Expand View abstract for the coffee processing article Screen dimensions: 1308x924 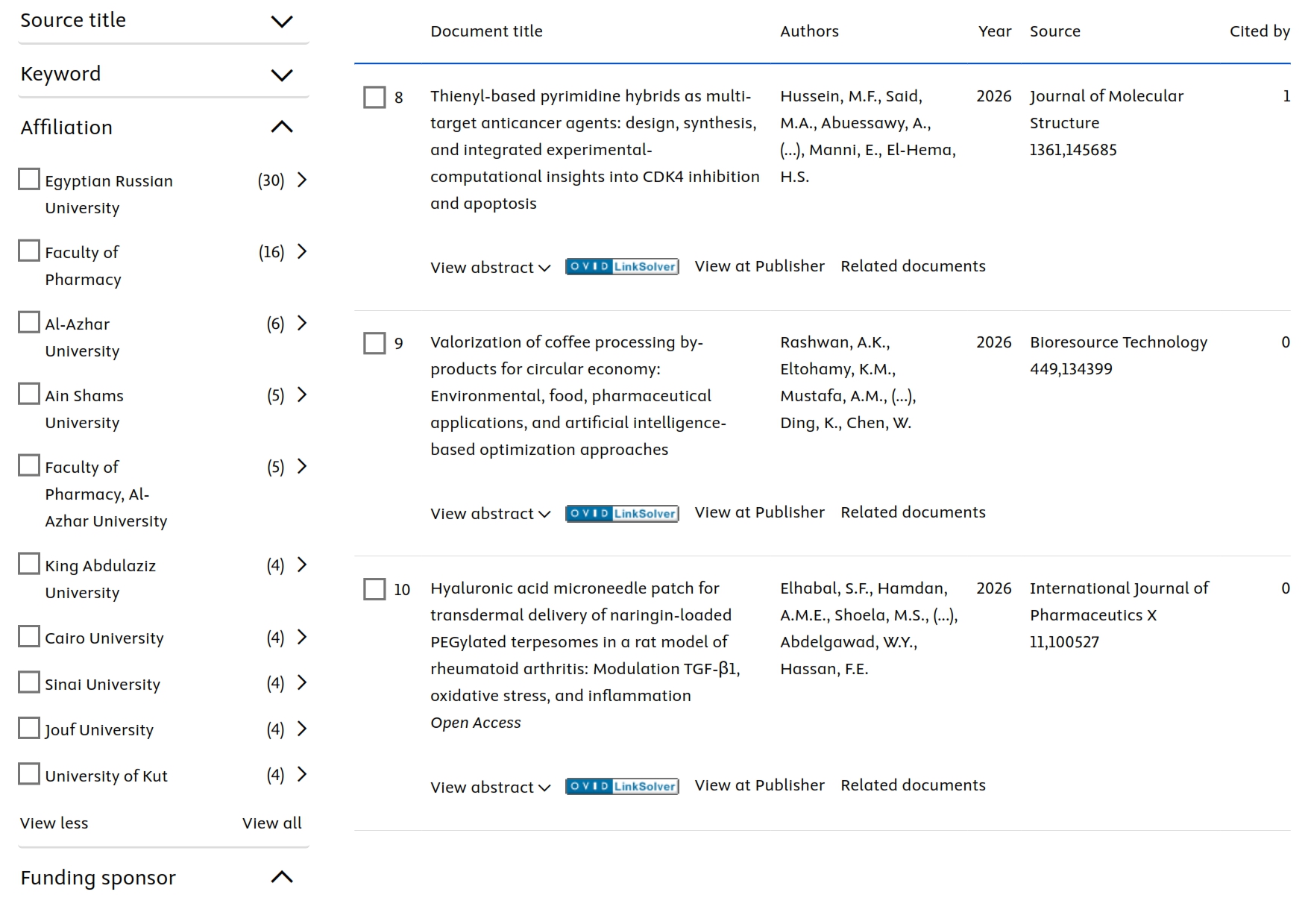pyautogui.click(x=490, y=514)
